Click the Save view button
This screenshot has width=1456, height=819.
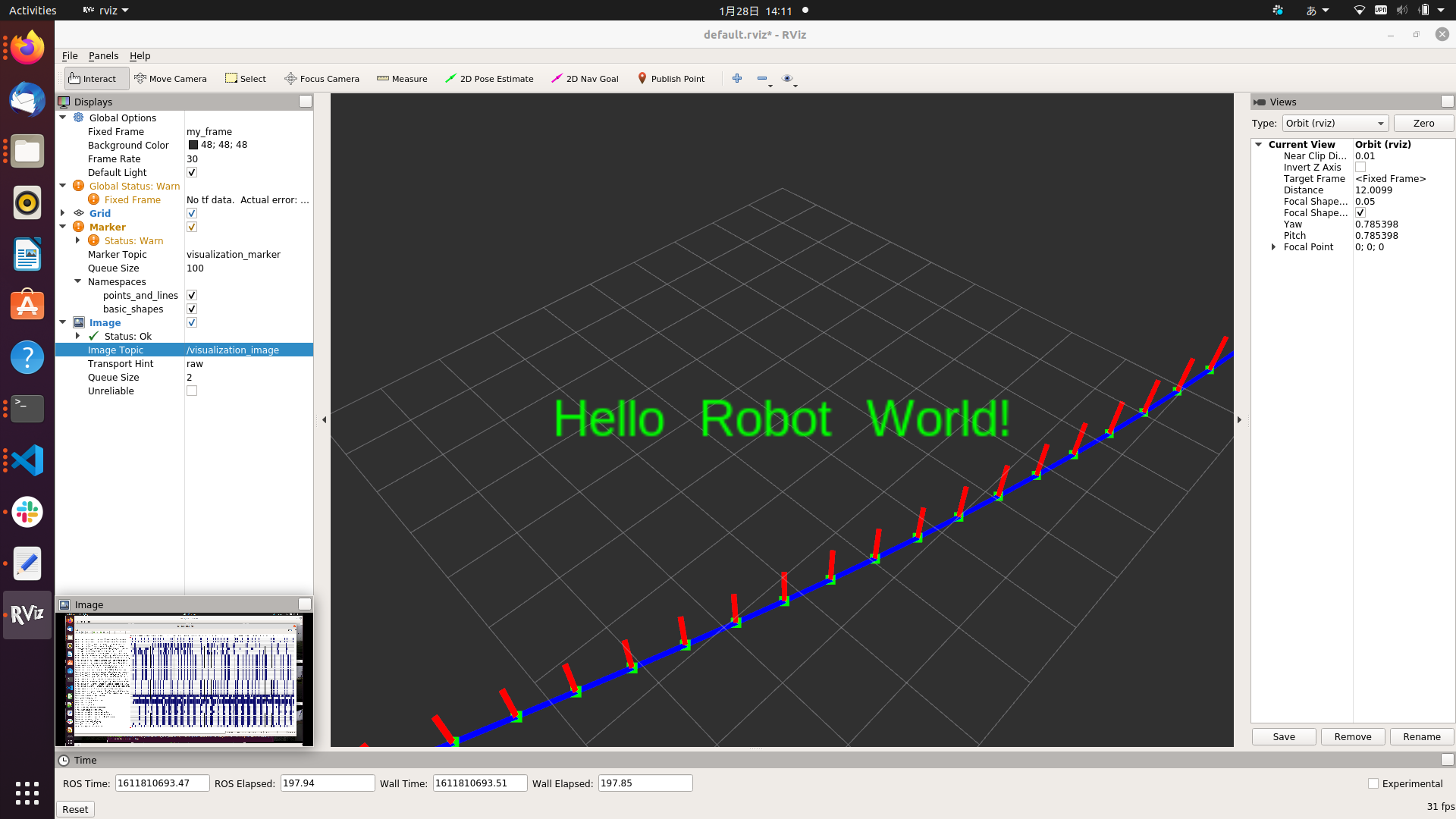[x=1284, y=736]
